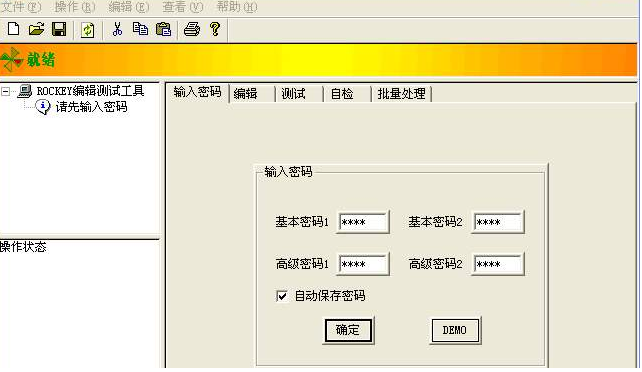Click the info bubble icon beside 请先输入密码
Viewport: 642px width, 372px height.
point(43,107)
